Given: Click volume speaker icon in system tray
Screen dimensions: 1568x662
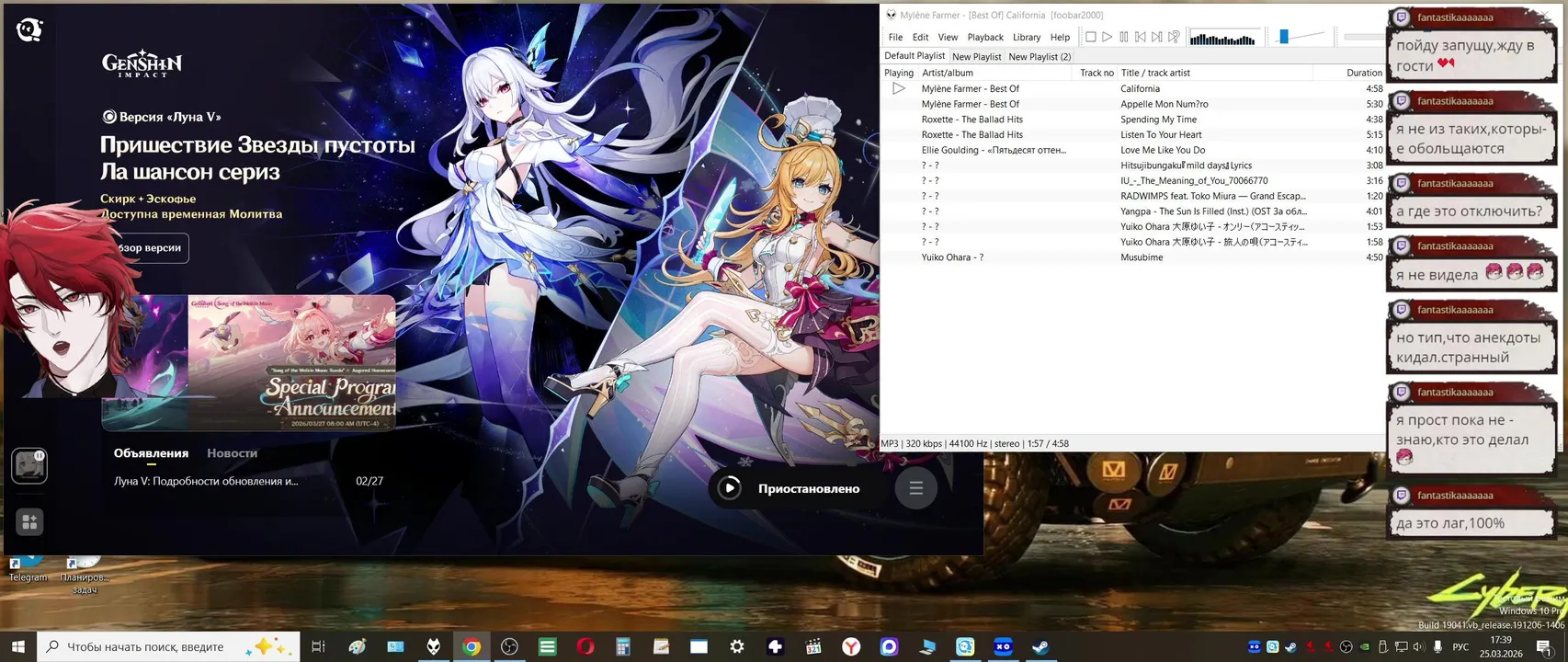Looking at the screenshot, I should coord(1419,646).
